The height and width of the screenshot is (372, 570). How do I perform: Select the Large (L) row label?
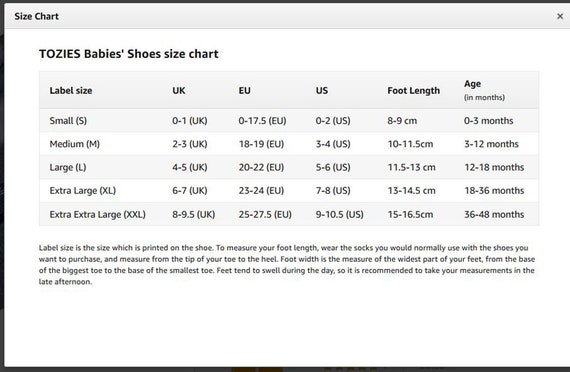click(x=68, y=167)
